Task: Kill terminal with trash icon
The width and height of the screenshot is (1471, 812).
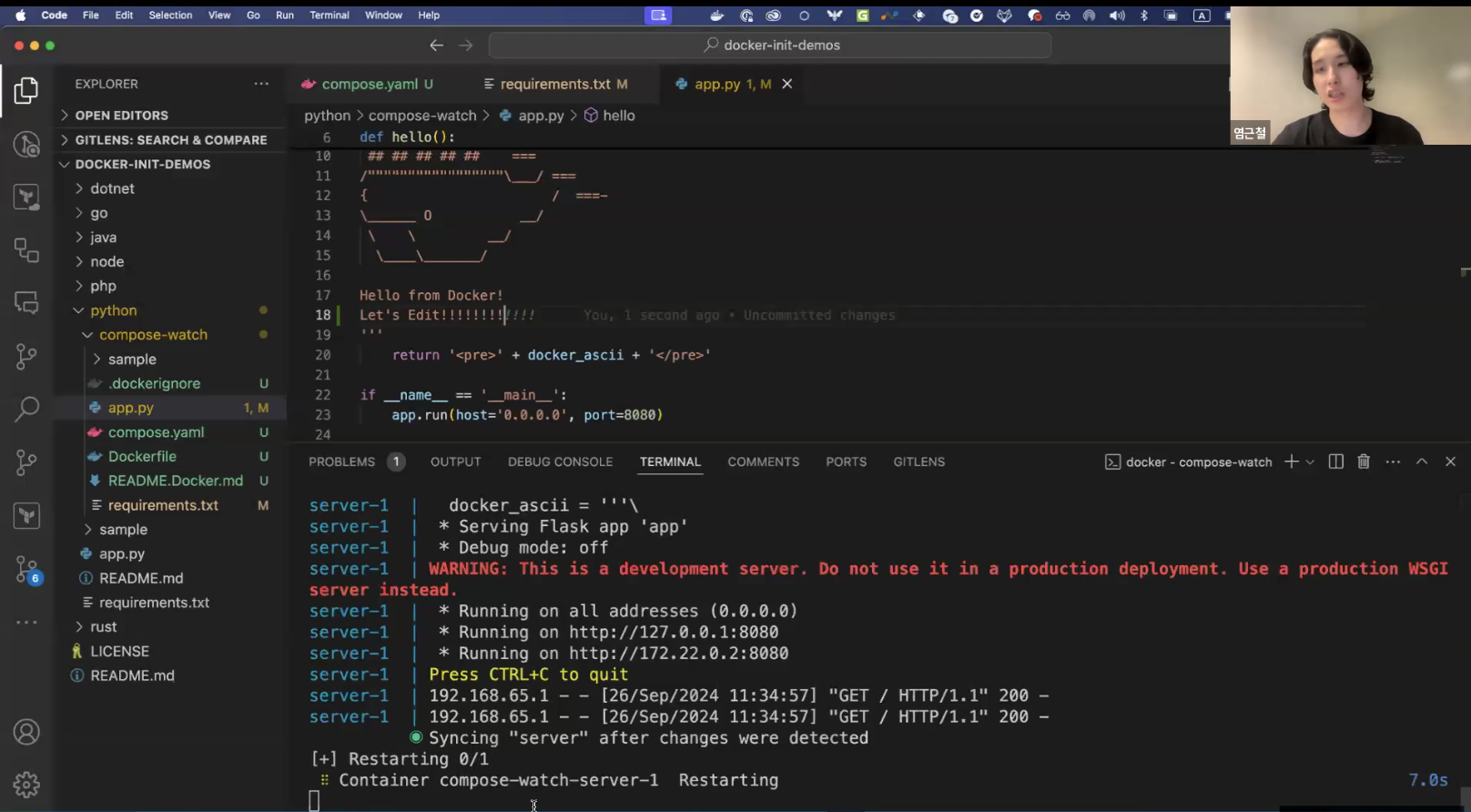Action: (x=1364, y=462)
